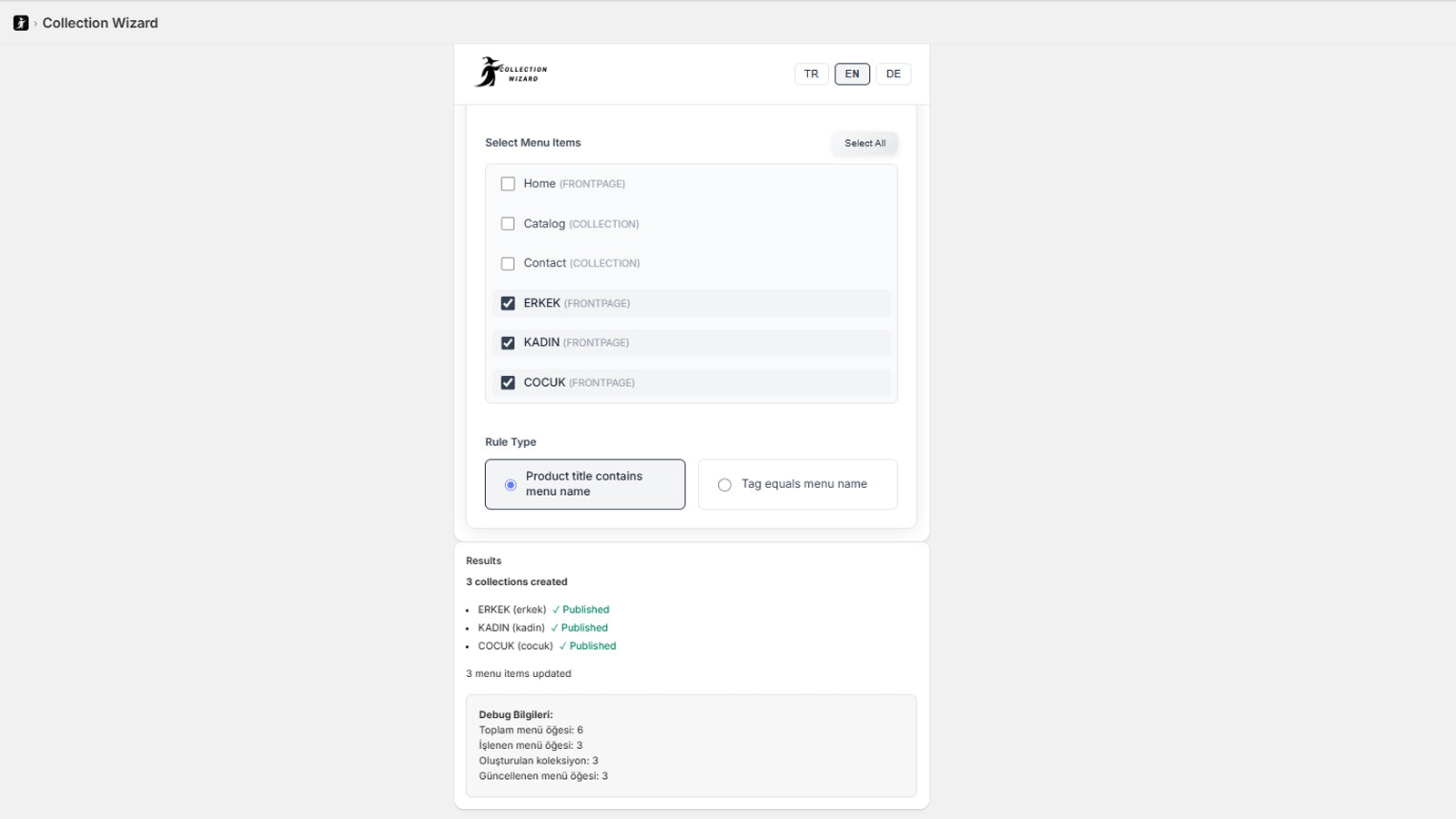Click the EN language button

coord(852,74)
